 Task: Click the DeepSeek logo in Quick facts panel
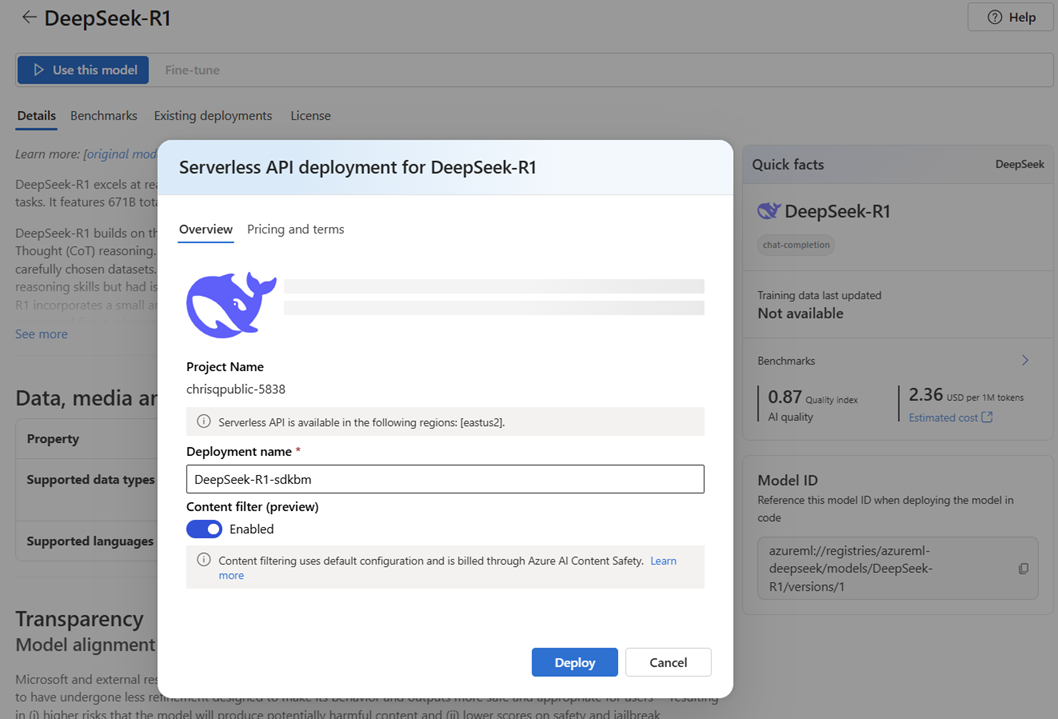[x=769, y=211]
